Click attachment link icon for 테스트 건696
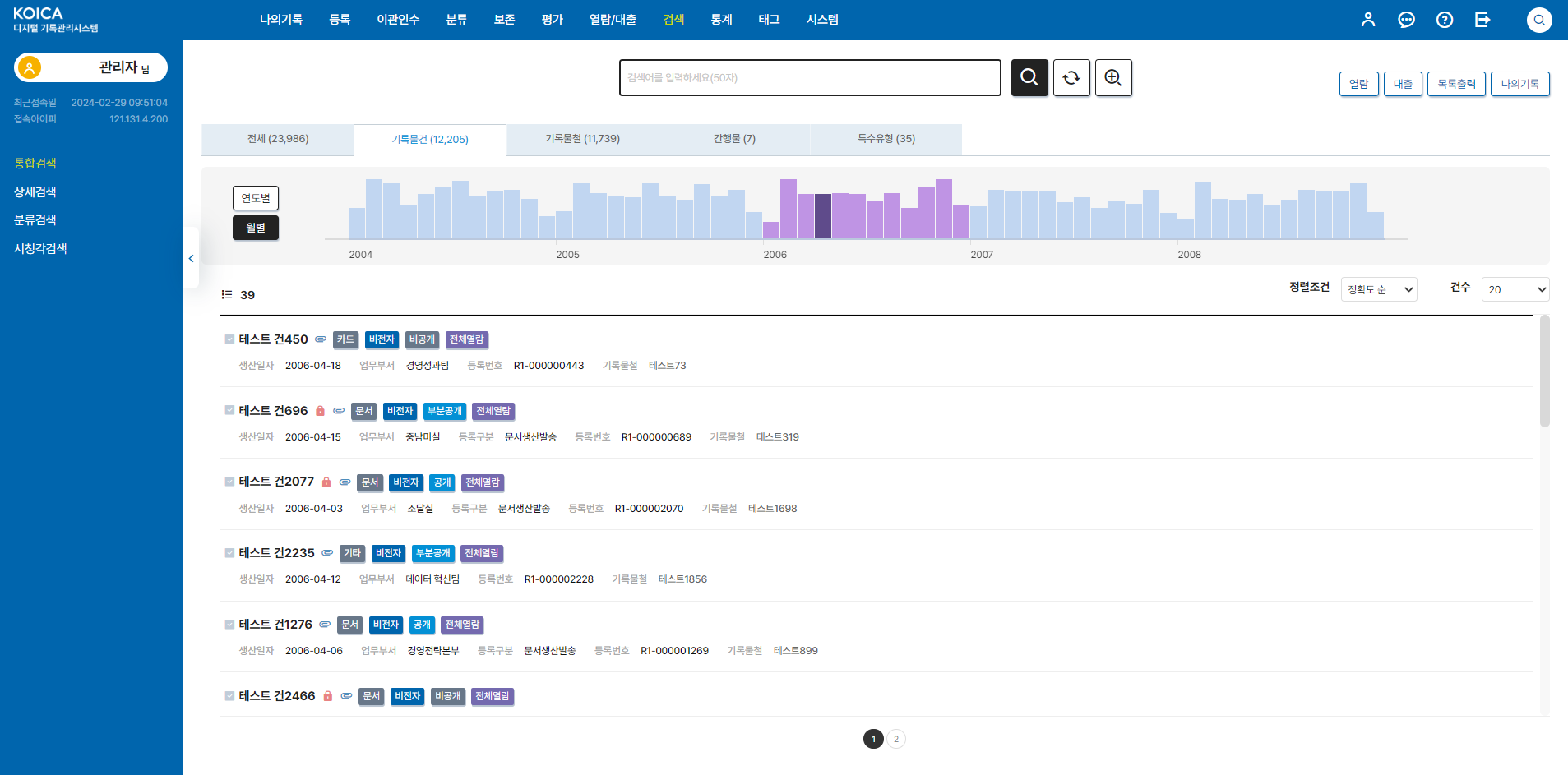 [x=339, y=411]
